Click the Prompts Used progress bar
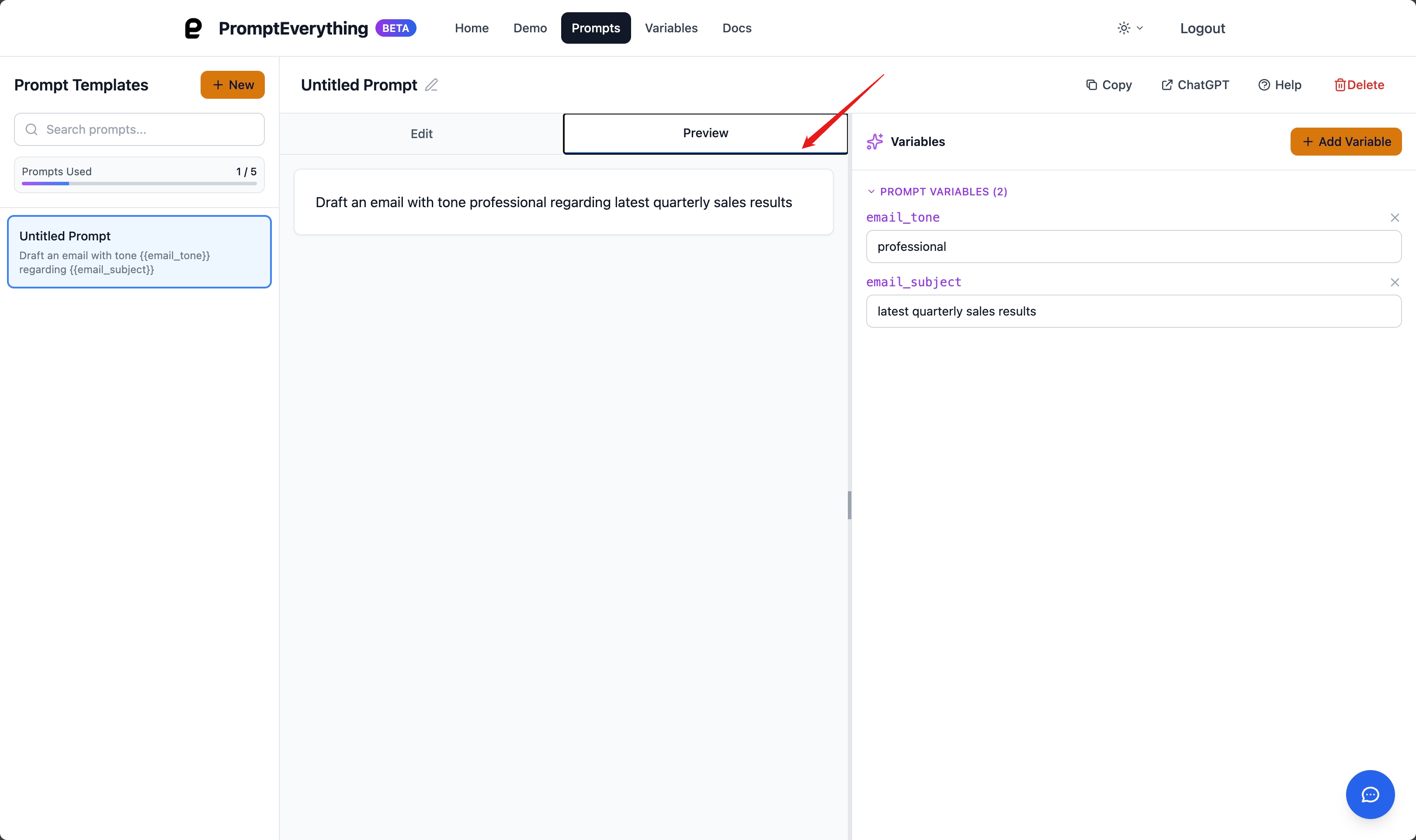The height and width of the screenshot is (840, 1416). pyautogui.click(x=139, y=184)
